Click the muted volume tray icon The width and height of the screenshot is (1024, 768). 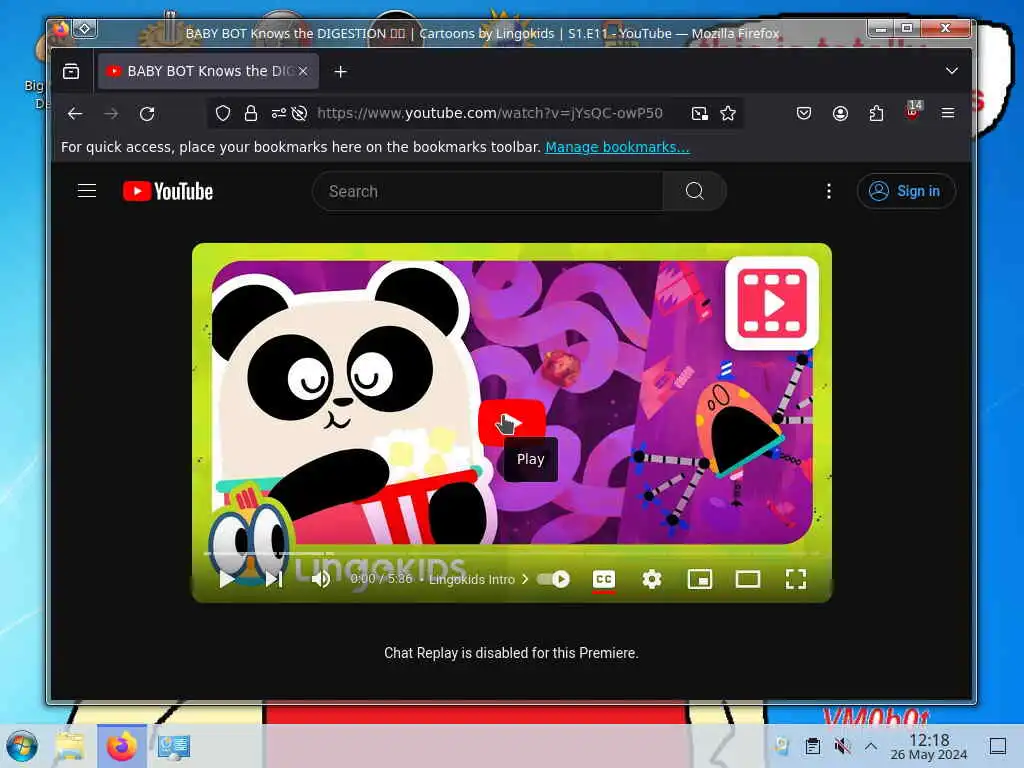[x=842, y=746]
